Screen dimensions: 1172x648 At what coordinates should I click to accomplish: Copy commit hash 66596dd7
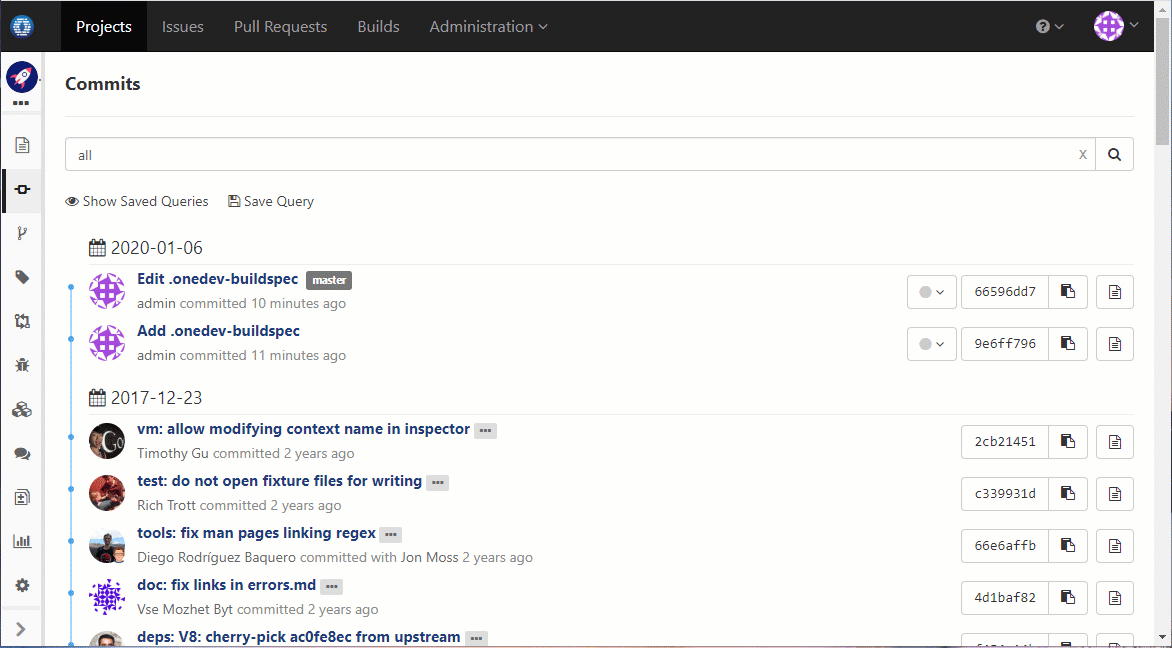[x=1068, y=291]
